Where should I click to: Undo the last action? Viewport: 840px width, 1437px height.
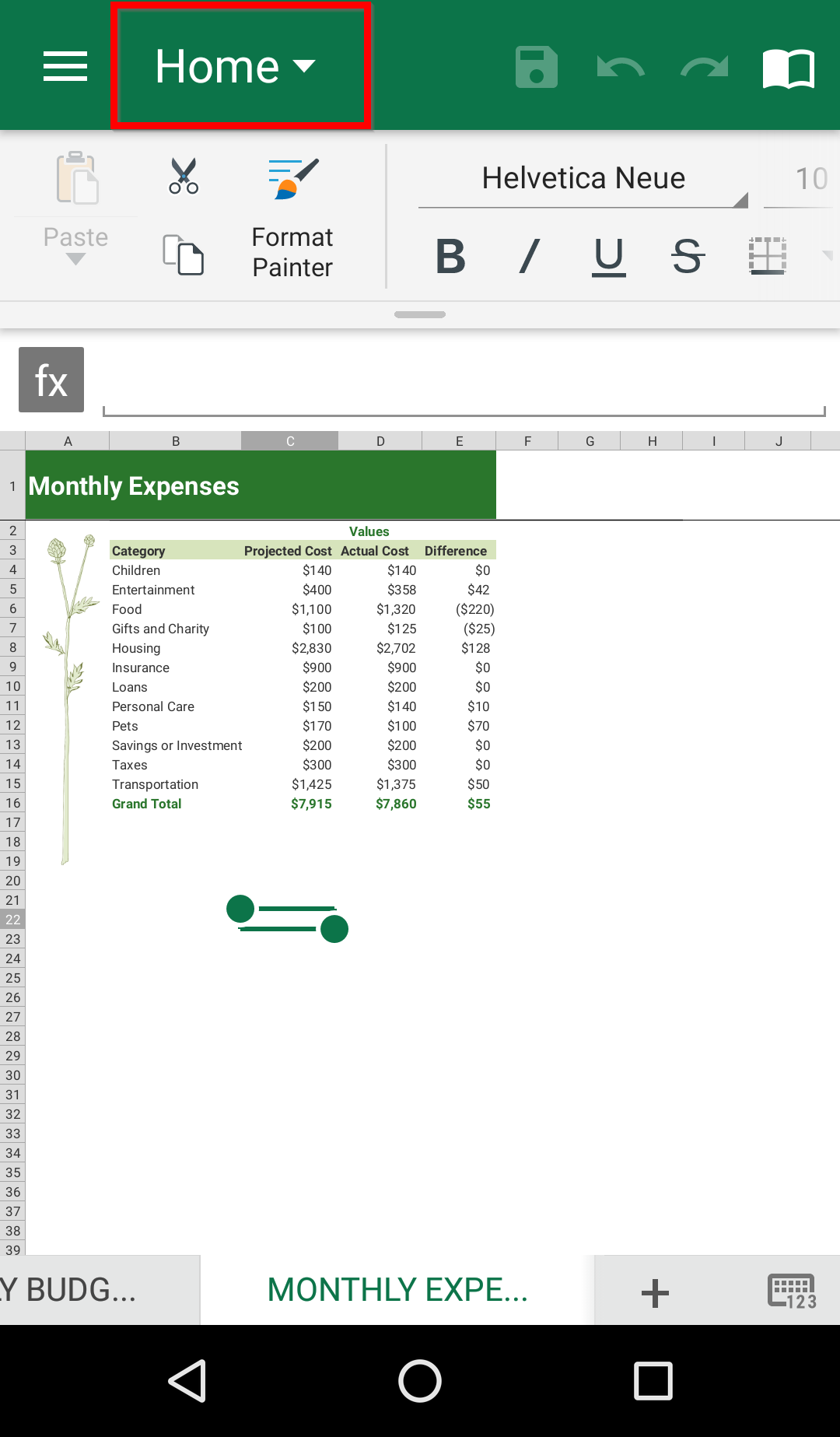[620, 68]
